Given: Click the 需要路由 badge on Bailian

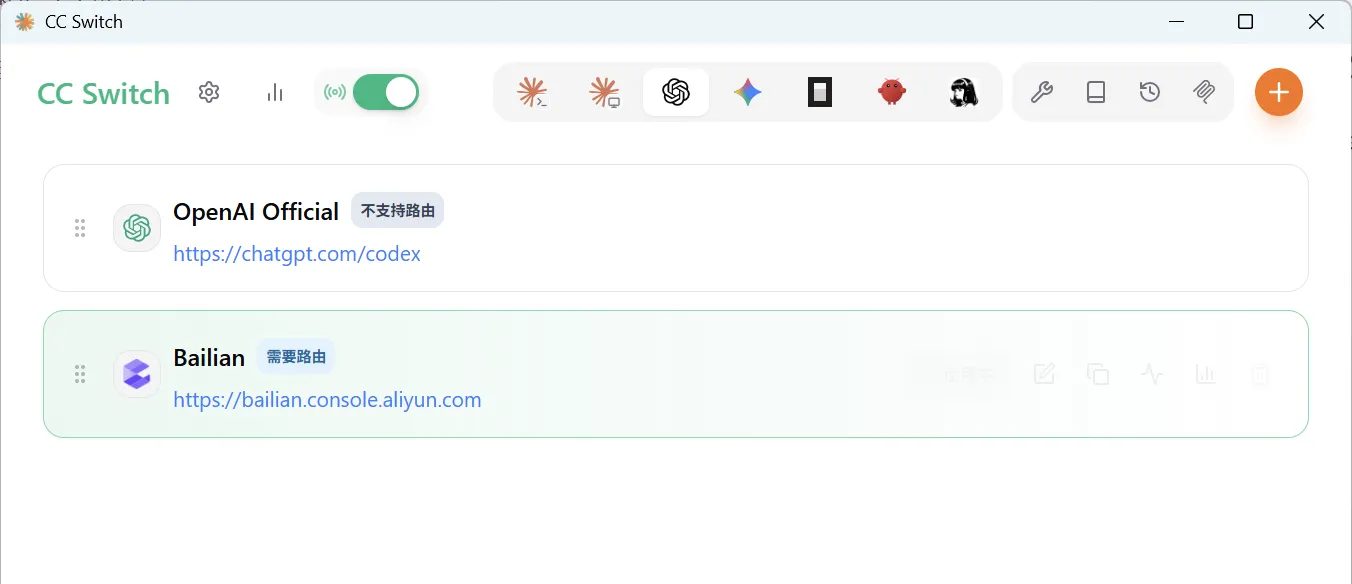Looking at the screenshot, I should (295, 357).
